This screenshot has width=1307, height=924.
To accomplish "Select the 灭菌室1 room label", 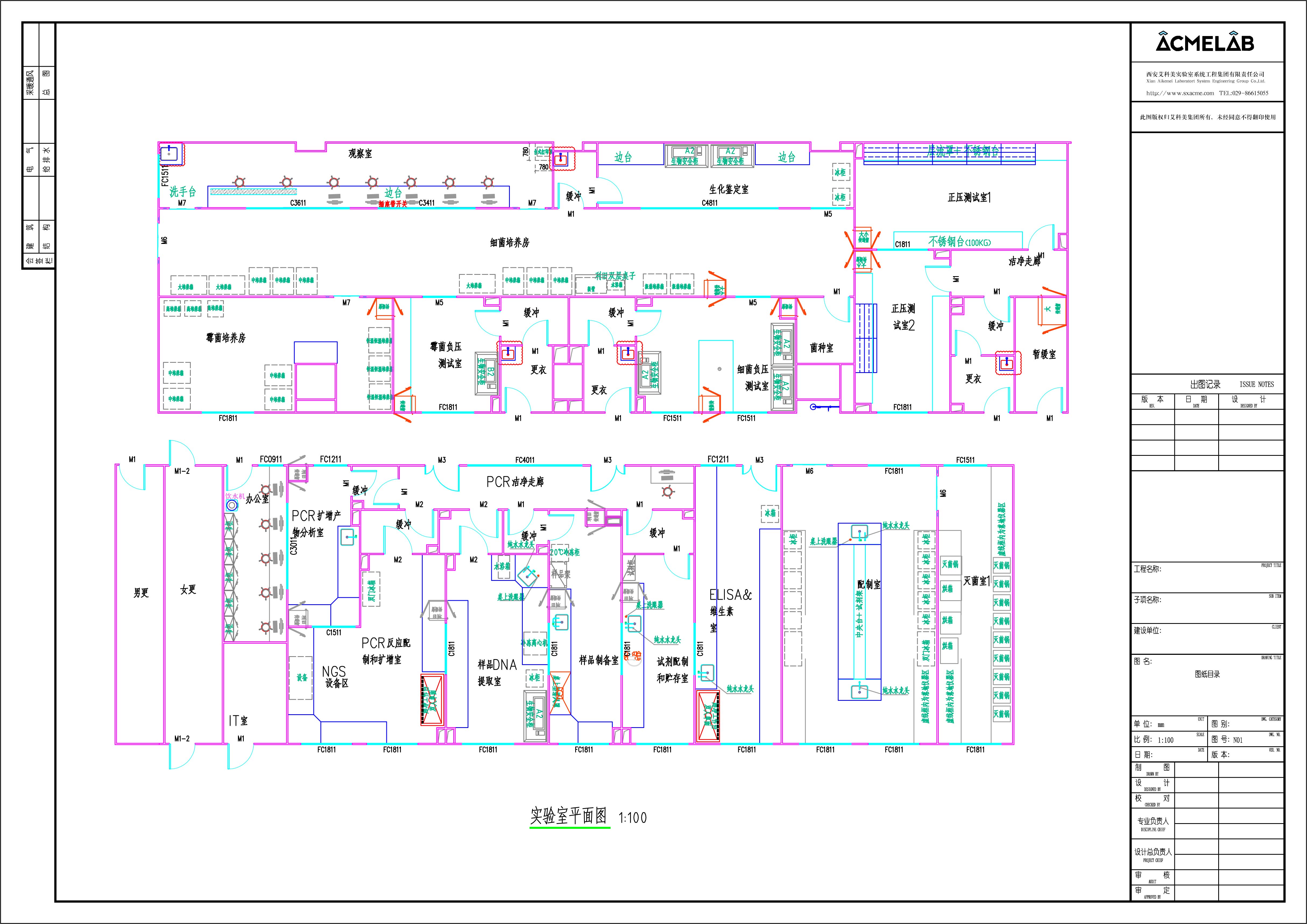I will point(977,581).
